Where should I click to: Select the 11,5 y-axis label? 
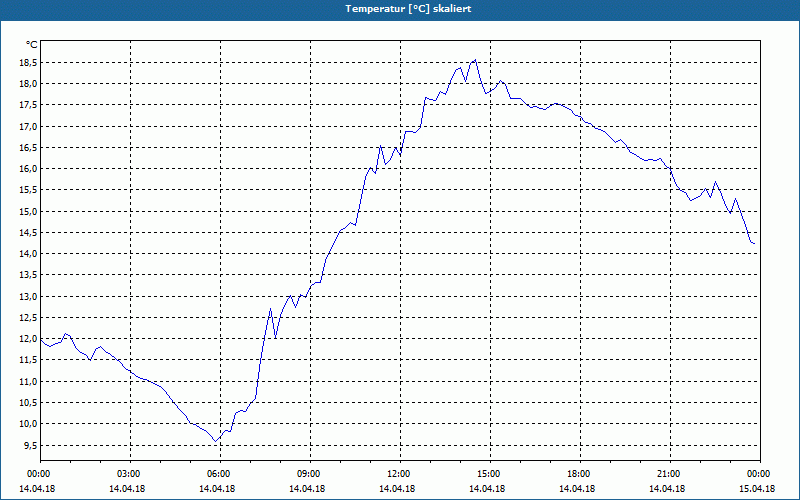tap(29, 360)
